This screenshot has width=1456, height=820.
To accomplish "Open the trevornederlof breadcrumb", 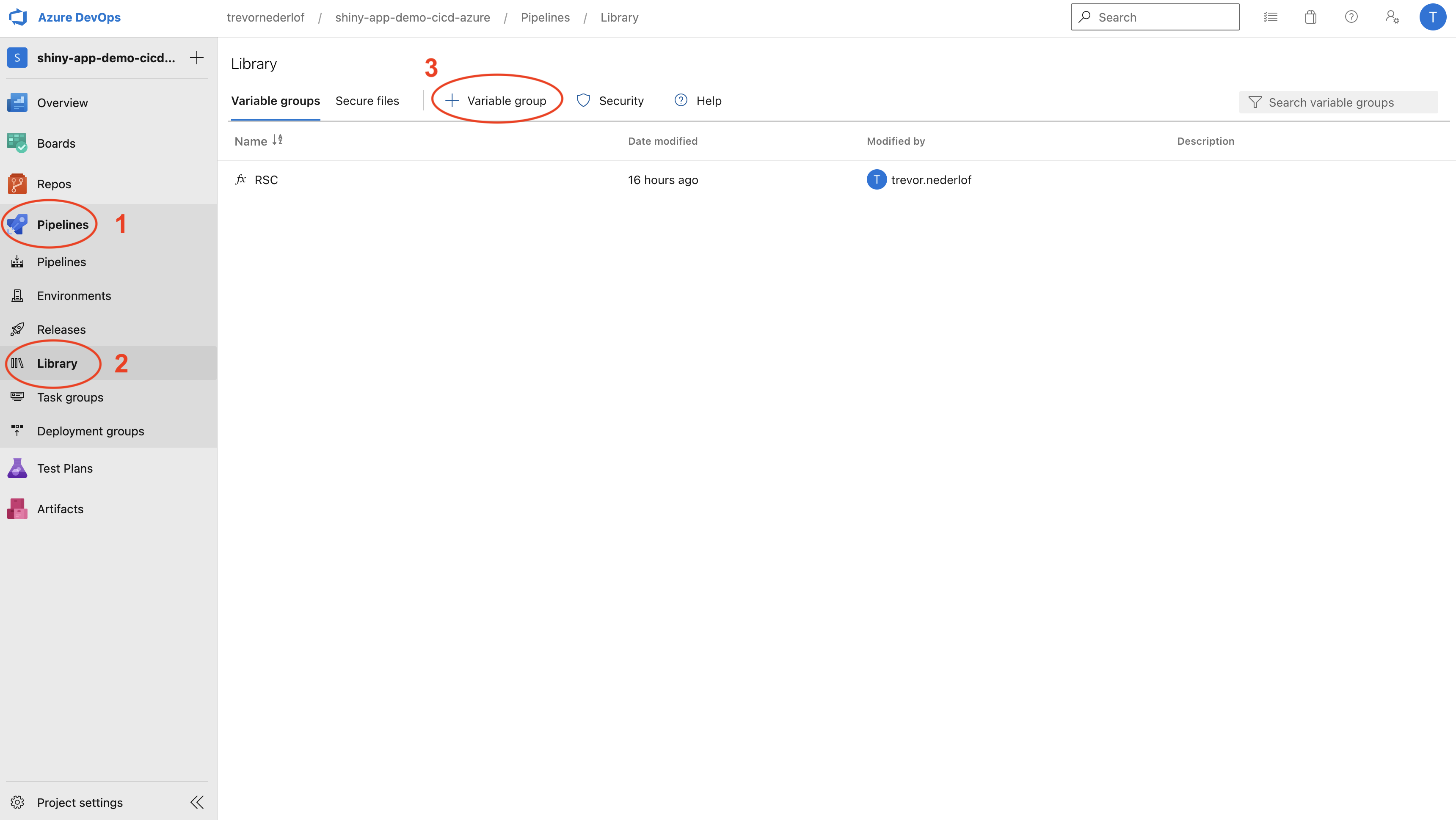I will pyautogui.click(x=265, y=17).
